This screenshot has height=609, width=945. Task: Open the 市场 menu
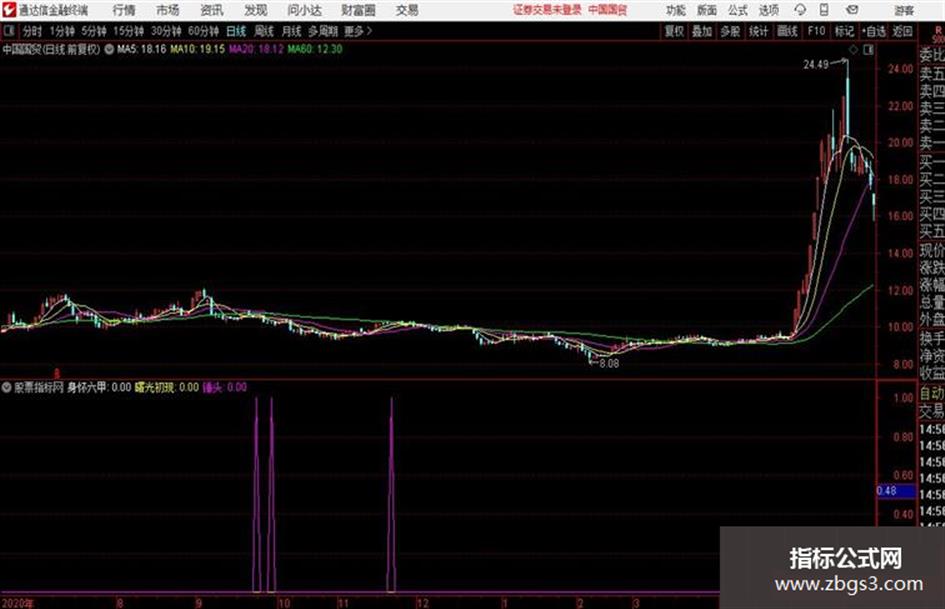pyautogui.click(x=168, y=10)
